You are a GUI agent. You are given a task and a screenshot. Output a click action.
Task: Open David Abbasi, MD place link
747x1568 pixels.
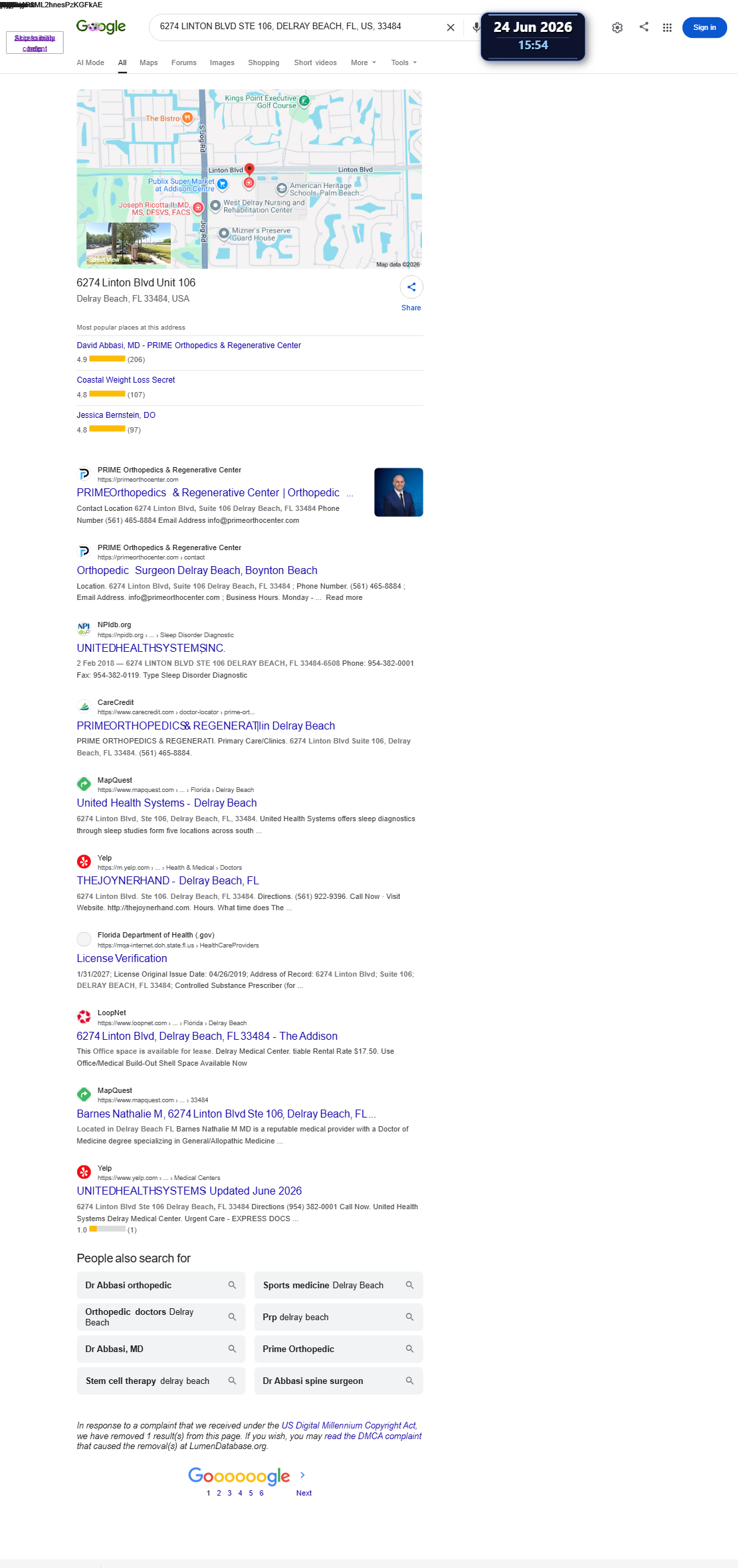189,345
